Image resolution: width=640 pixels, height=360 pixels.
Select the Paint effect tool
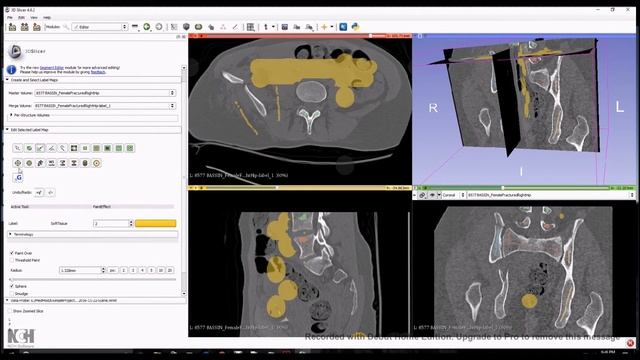(40, 148)
